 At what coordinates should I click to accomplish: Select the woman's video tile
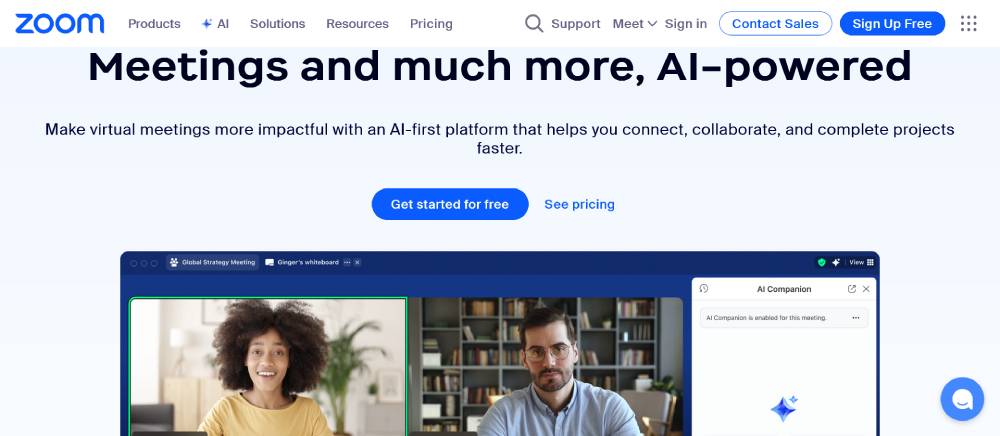click(268, 367)
